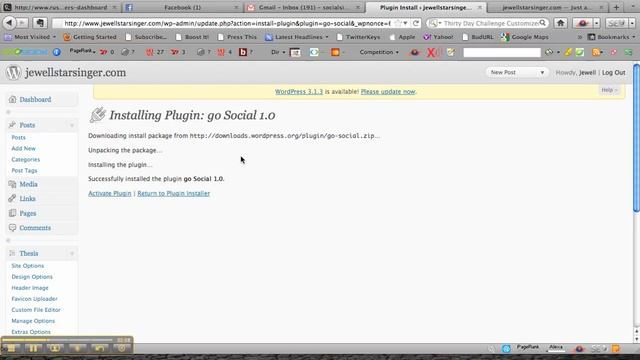Switch to the jewellstarsinger.com site tab
Screen dimensions: 640x360
547,7
